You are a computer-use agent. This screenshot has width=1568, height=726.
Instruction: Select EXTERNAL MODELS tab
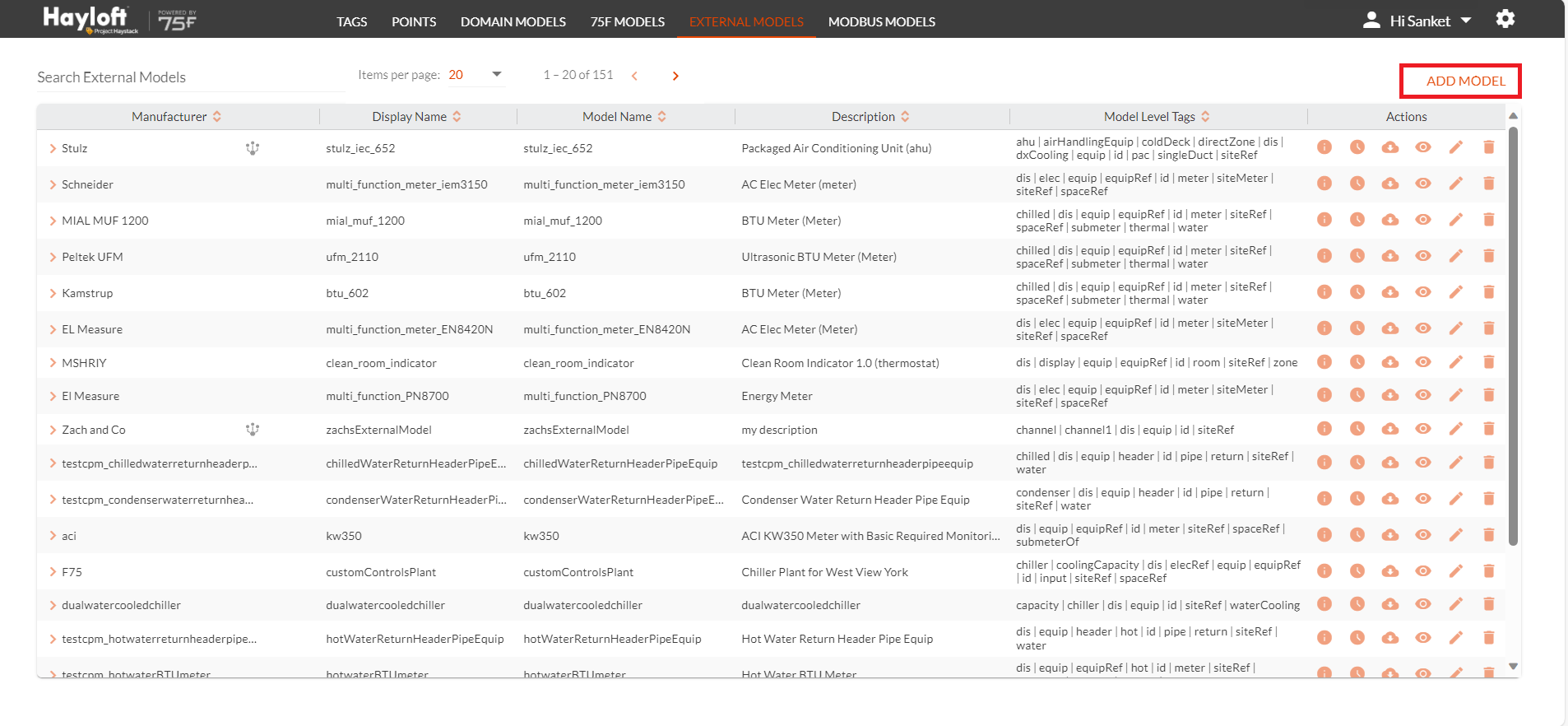click(746, 21)
